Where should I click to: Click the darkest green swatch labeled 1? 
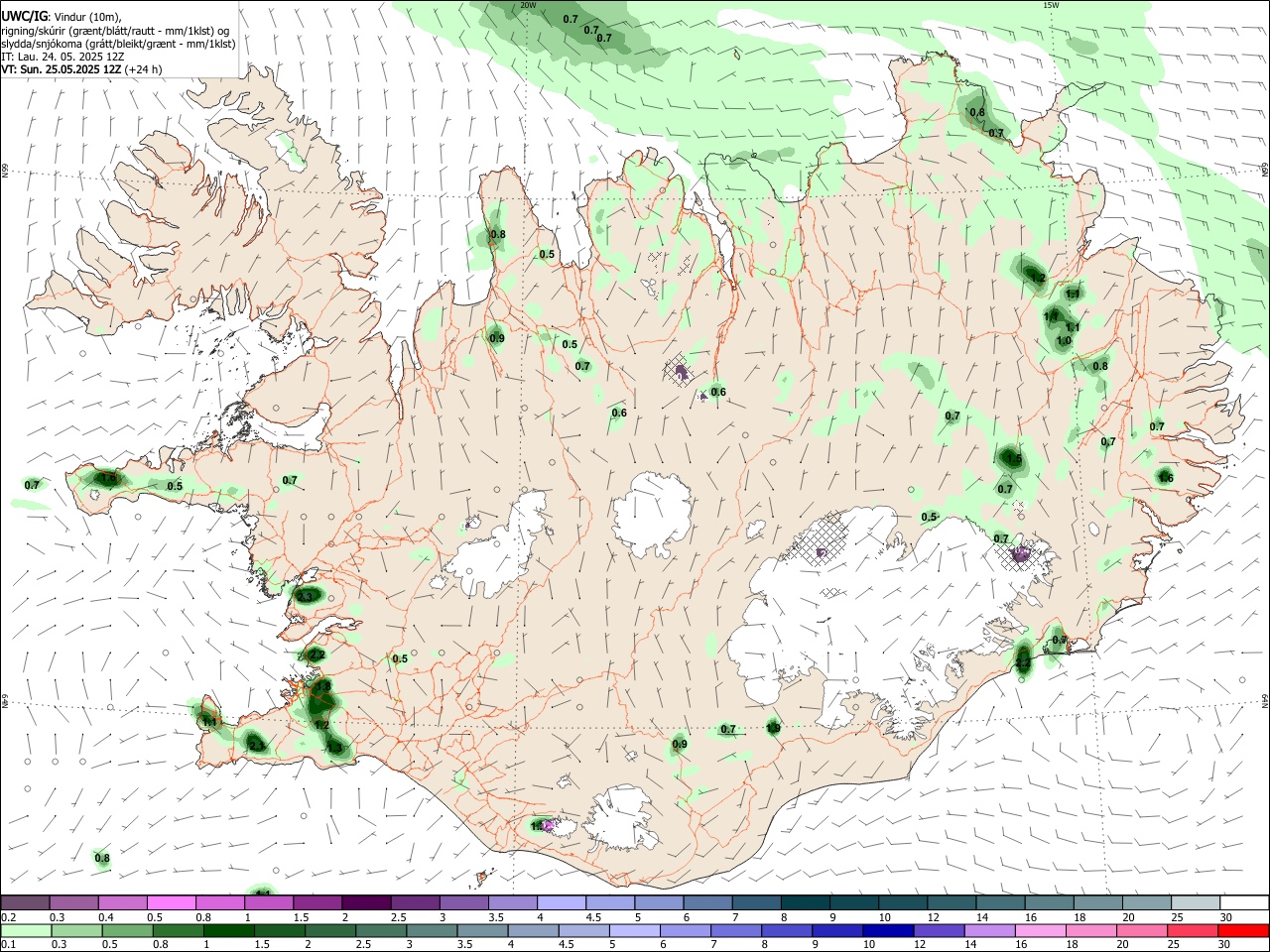tap(228, 930)
